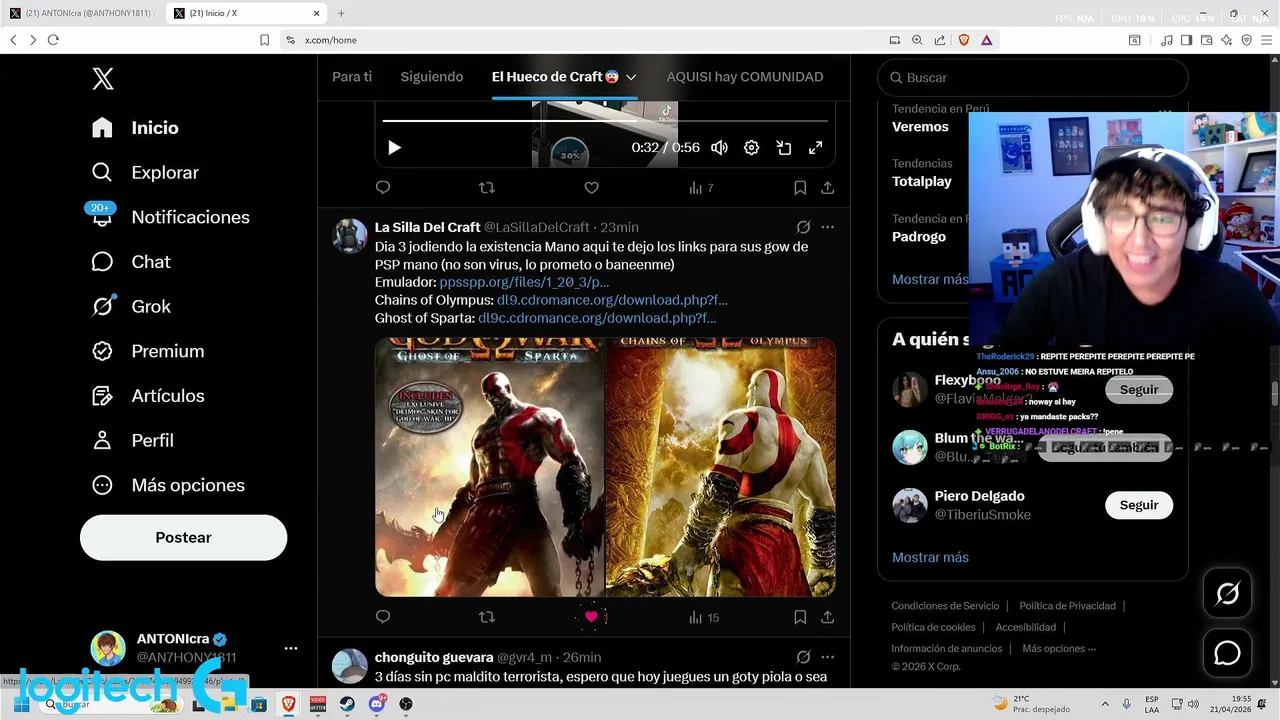The image size is (1280, 720).
Task: Open Grok explain on La Silla Del Craft post
Action: click(x=803, y=227)
